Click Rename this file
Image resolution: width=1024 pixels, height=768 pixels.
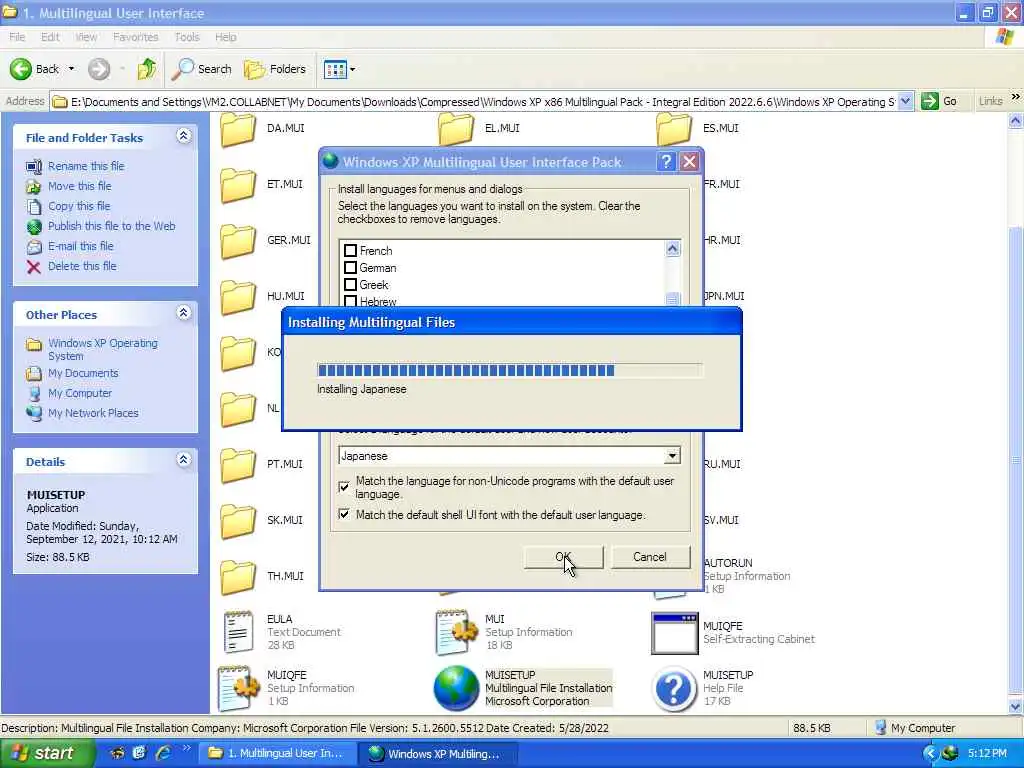point(86,166)
